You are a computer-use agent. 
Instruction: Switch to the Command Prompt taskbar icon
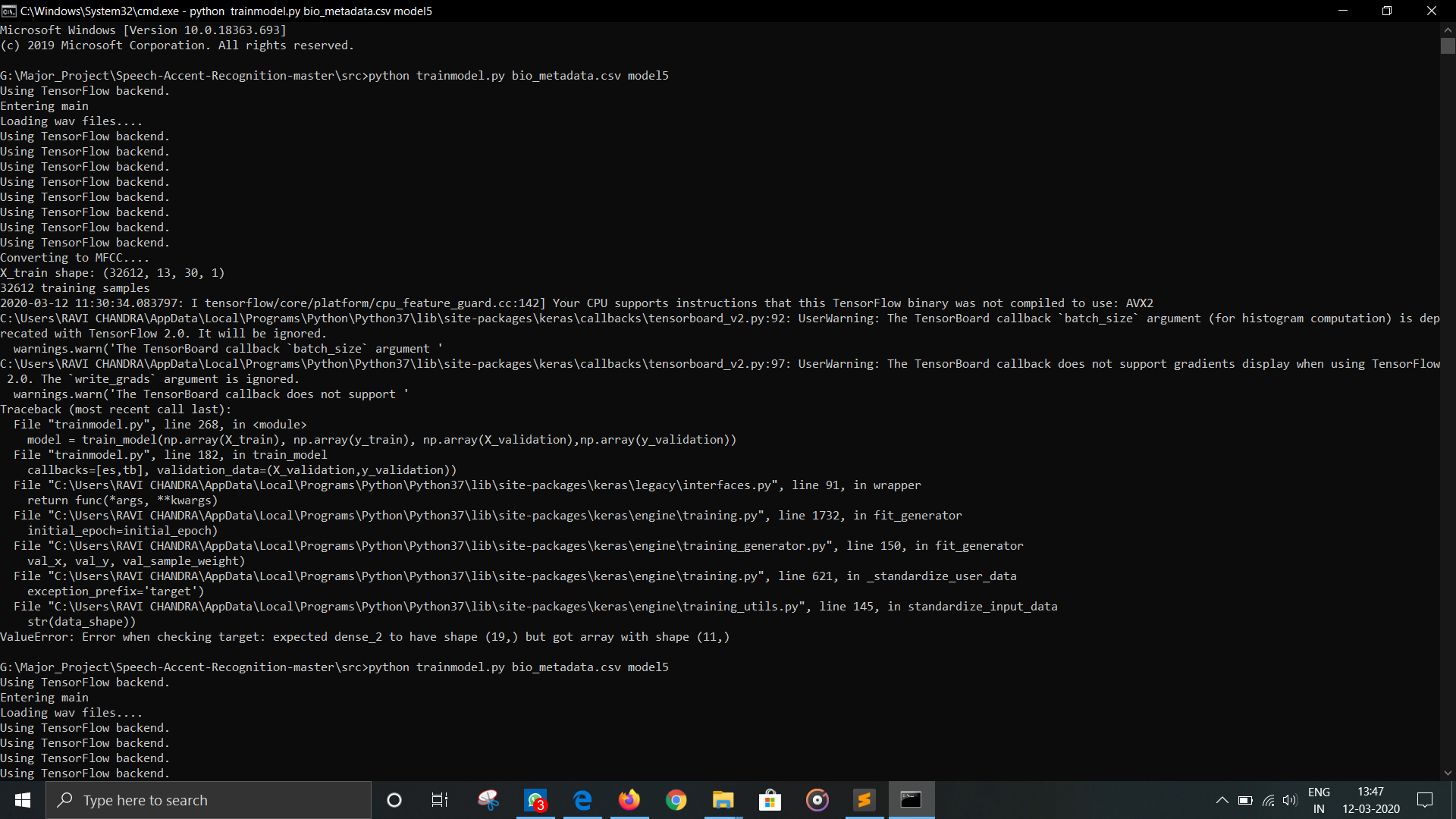tap(912, 800)
